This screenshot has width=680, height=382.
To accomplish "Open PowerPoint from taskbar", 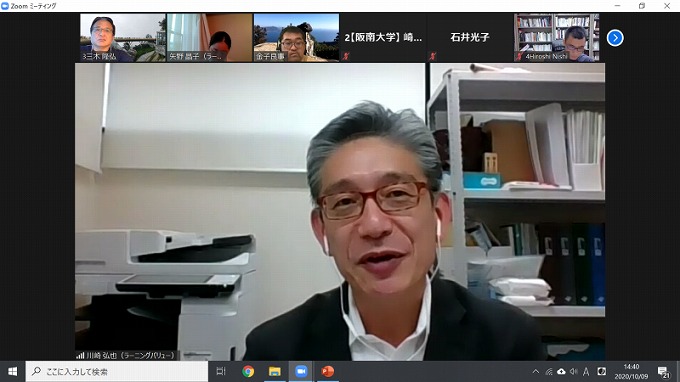I will coord(327,372).
